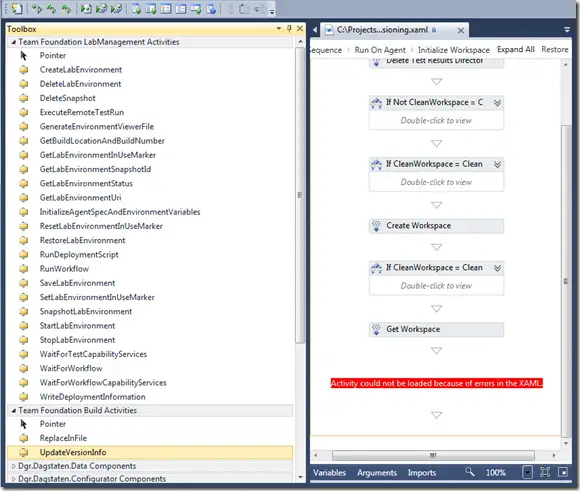This screenshot has width=580, height=491.
Task: Select RunDeploymentScript in the toolbox
Action: [x=79, y=255]
